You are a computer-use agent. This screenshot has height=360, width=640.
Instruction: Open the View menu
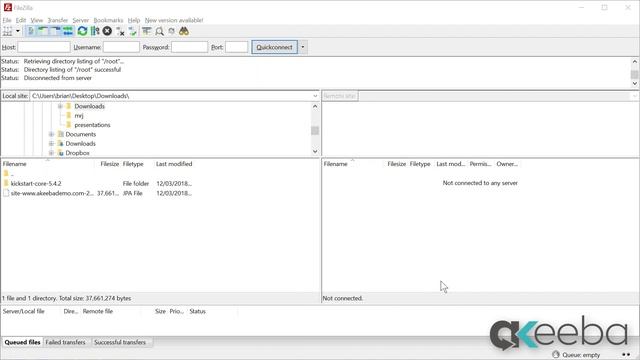point(37,20)
